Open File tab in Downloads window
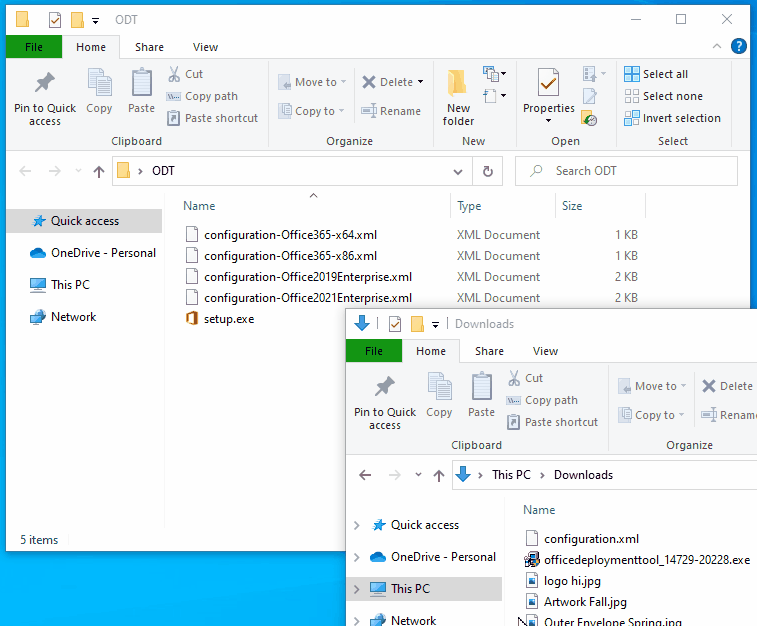The image size is (757, 626). click(x=374, y=351)
